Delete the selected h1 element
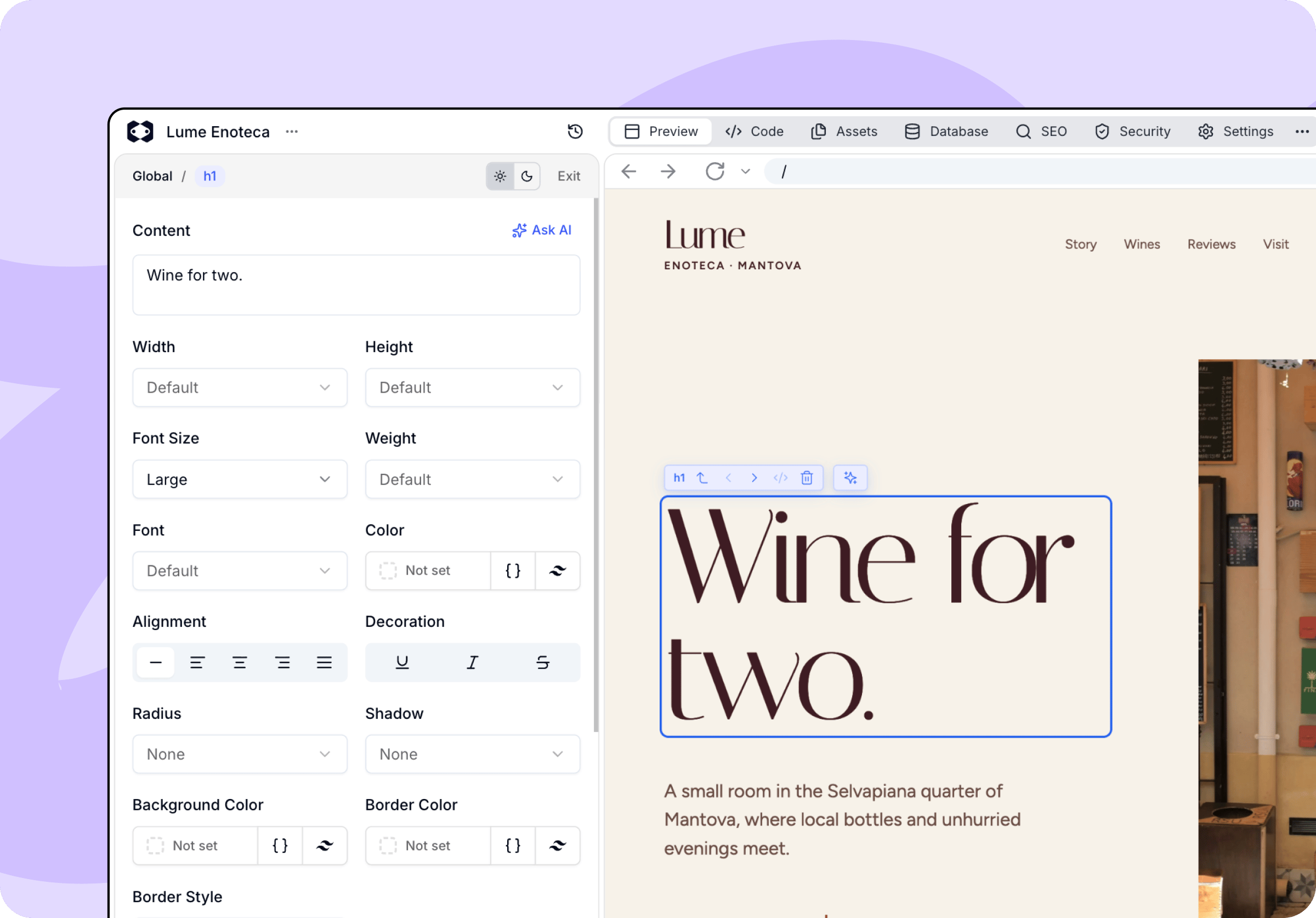Viewport: 1316px width, 918px height. pos(807,478)
